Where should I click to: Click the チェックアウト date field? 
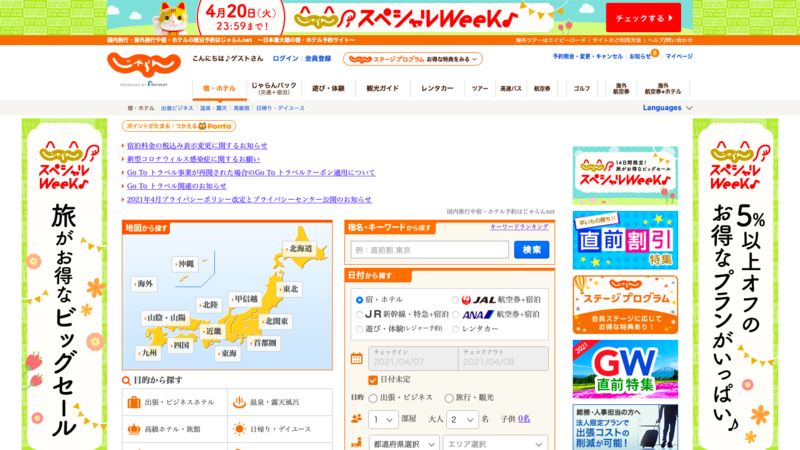pyautogui.click(x=503, y=359)
